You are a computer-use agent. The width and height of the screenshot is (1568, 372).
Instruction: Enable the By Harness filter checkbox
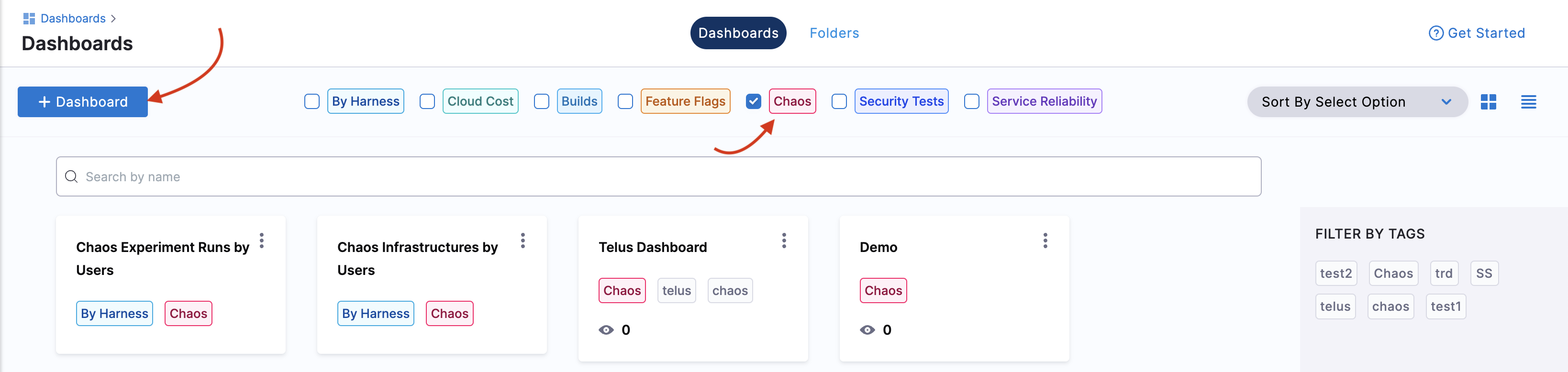click(311, 101)
